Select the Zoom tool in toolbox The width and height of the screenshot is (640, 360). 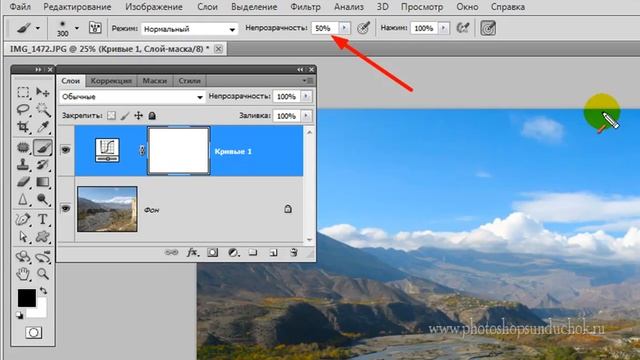point(42,274)
